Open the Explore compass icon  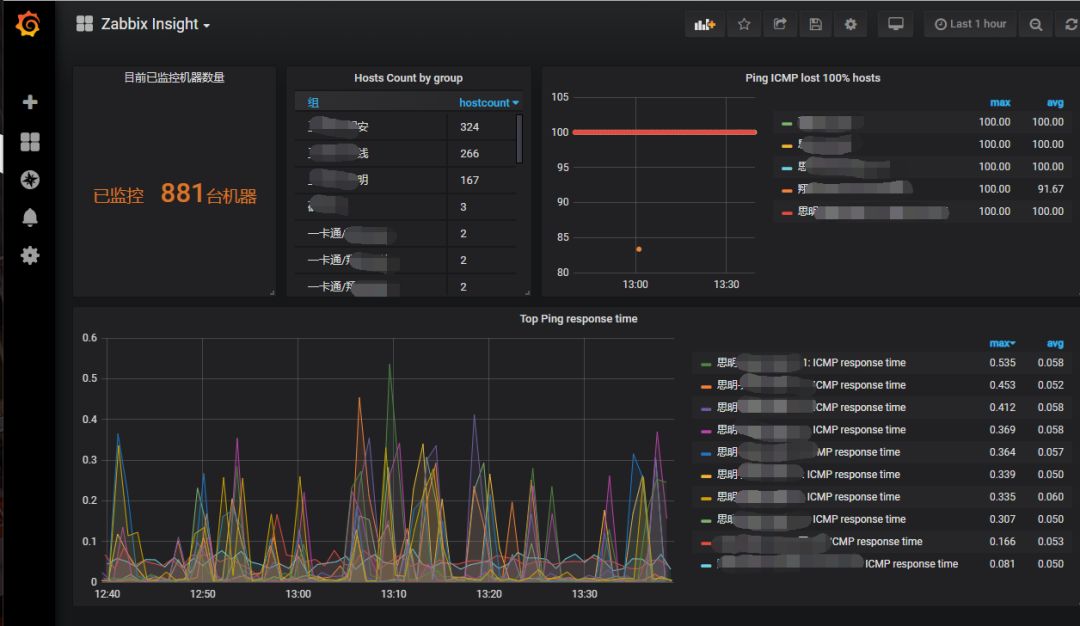[x=30, y=180]
